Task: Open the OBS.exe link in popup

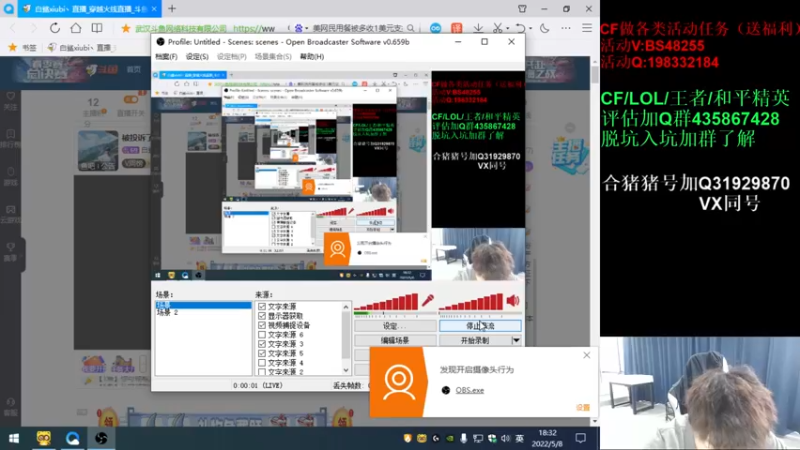Action: point(470,390)
